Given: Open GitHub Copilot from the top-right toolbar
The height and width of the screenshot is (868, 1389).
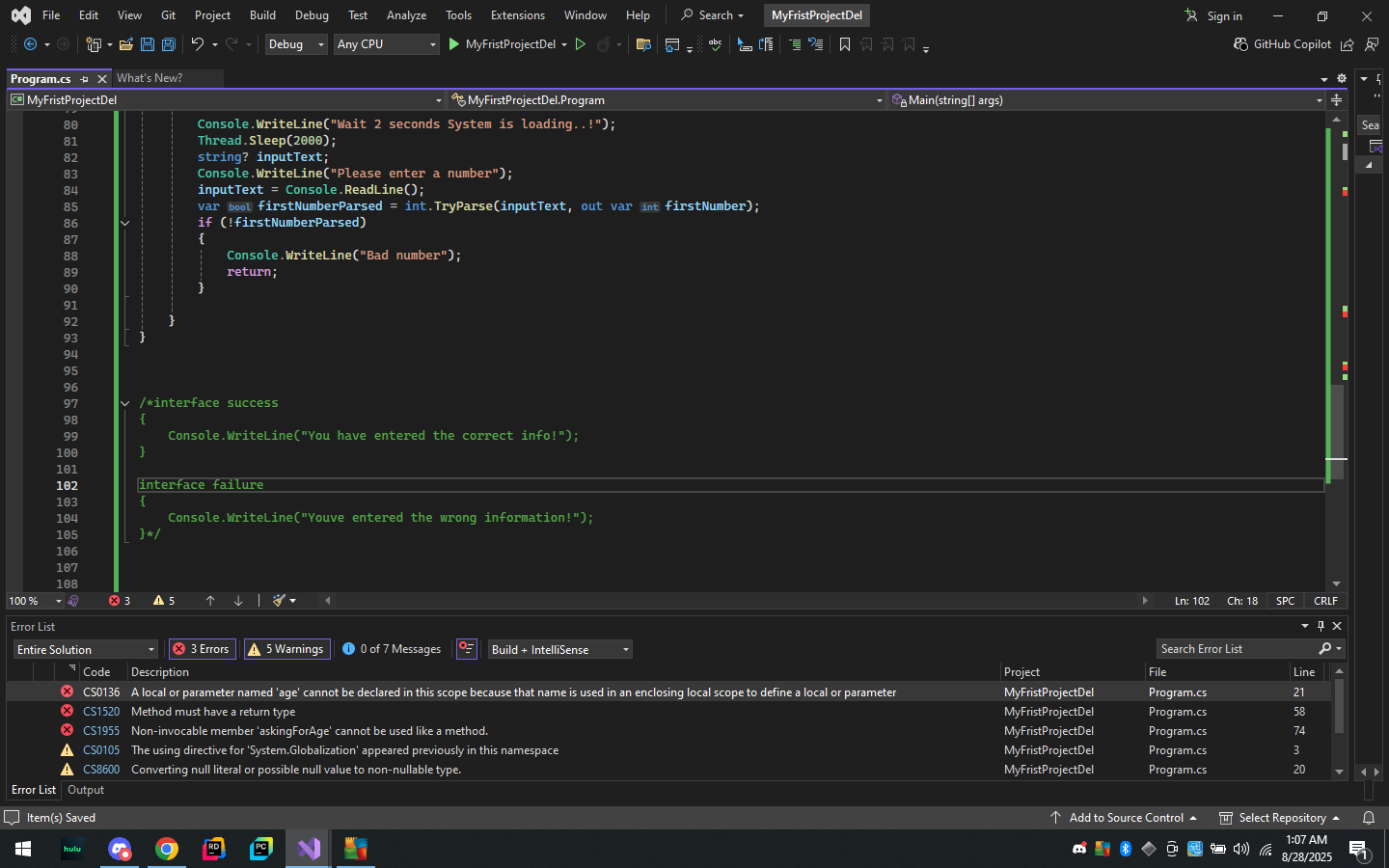Looking at the screenshot, I should coord(1282,44).
